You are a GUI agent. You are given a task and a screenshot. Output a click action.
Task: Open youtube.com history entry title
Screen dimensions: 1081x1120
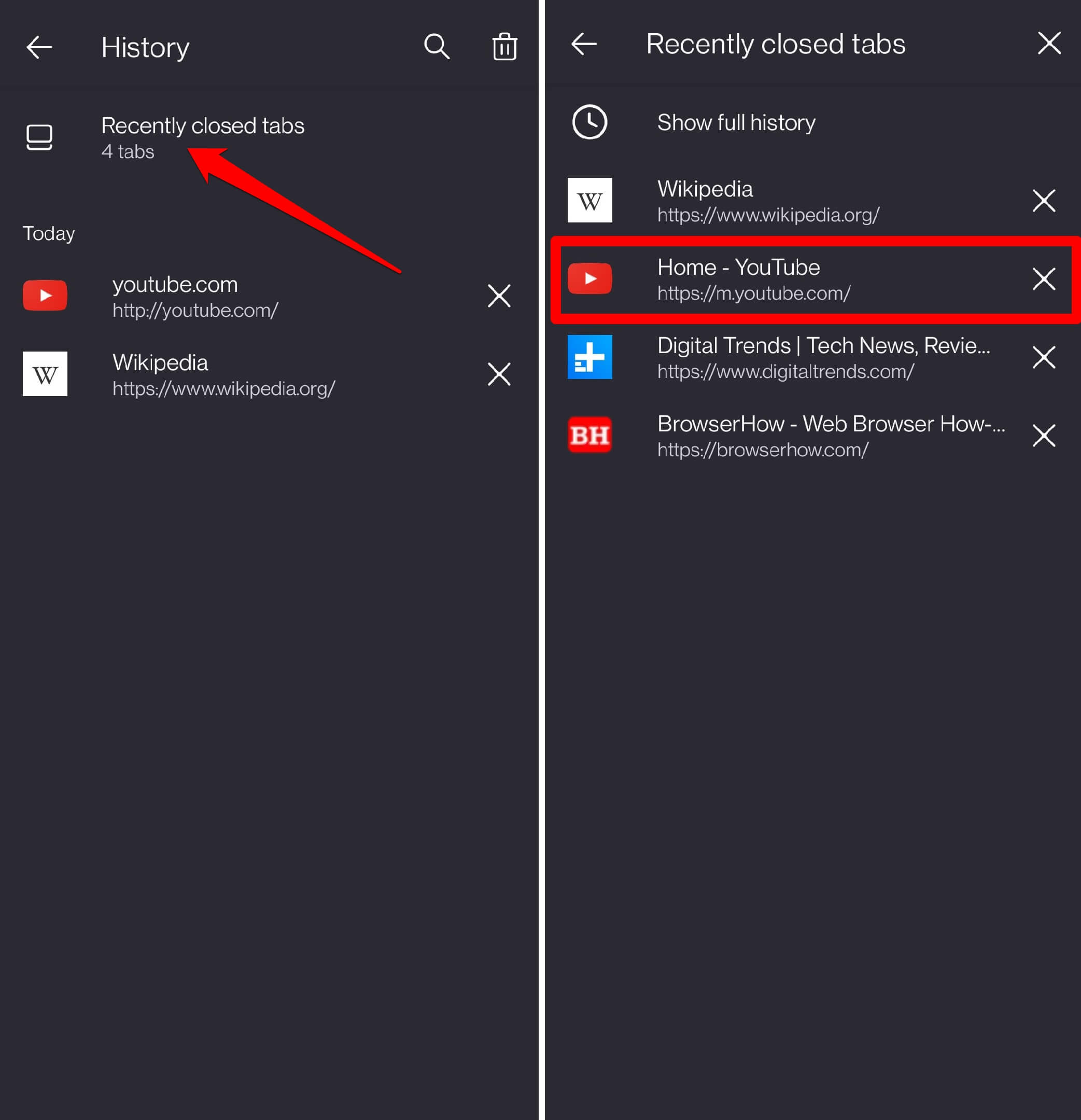coord(175,284)
